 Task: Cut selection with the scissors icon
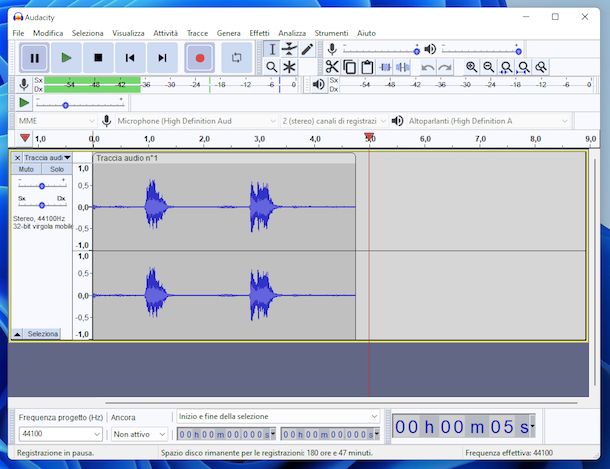point(332,67)
